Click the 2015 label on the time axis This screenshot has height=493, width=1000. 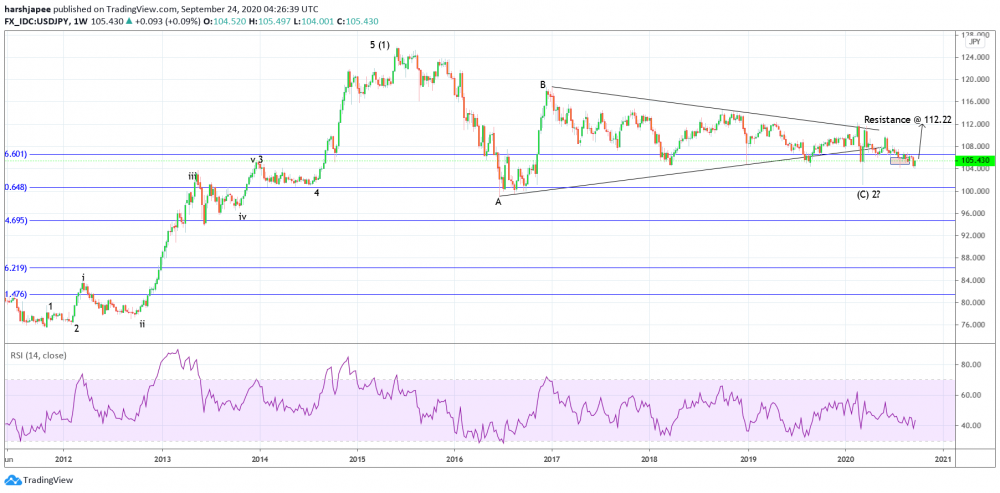358,459
